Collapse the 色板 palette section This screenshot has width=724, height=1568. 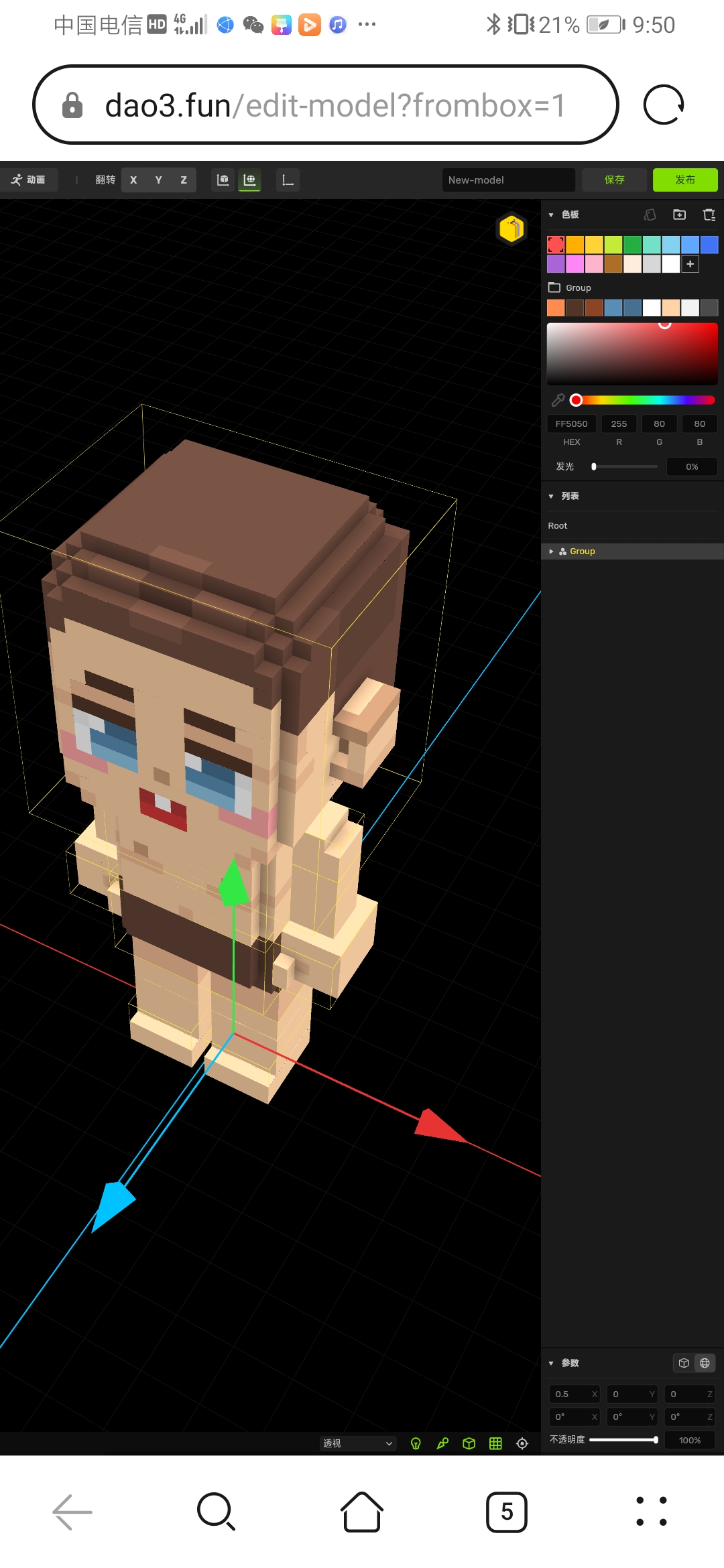point(551,214)
